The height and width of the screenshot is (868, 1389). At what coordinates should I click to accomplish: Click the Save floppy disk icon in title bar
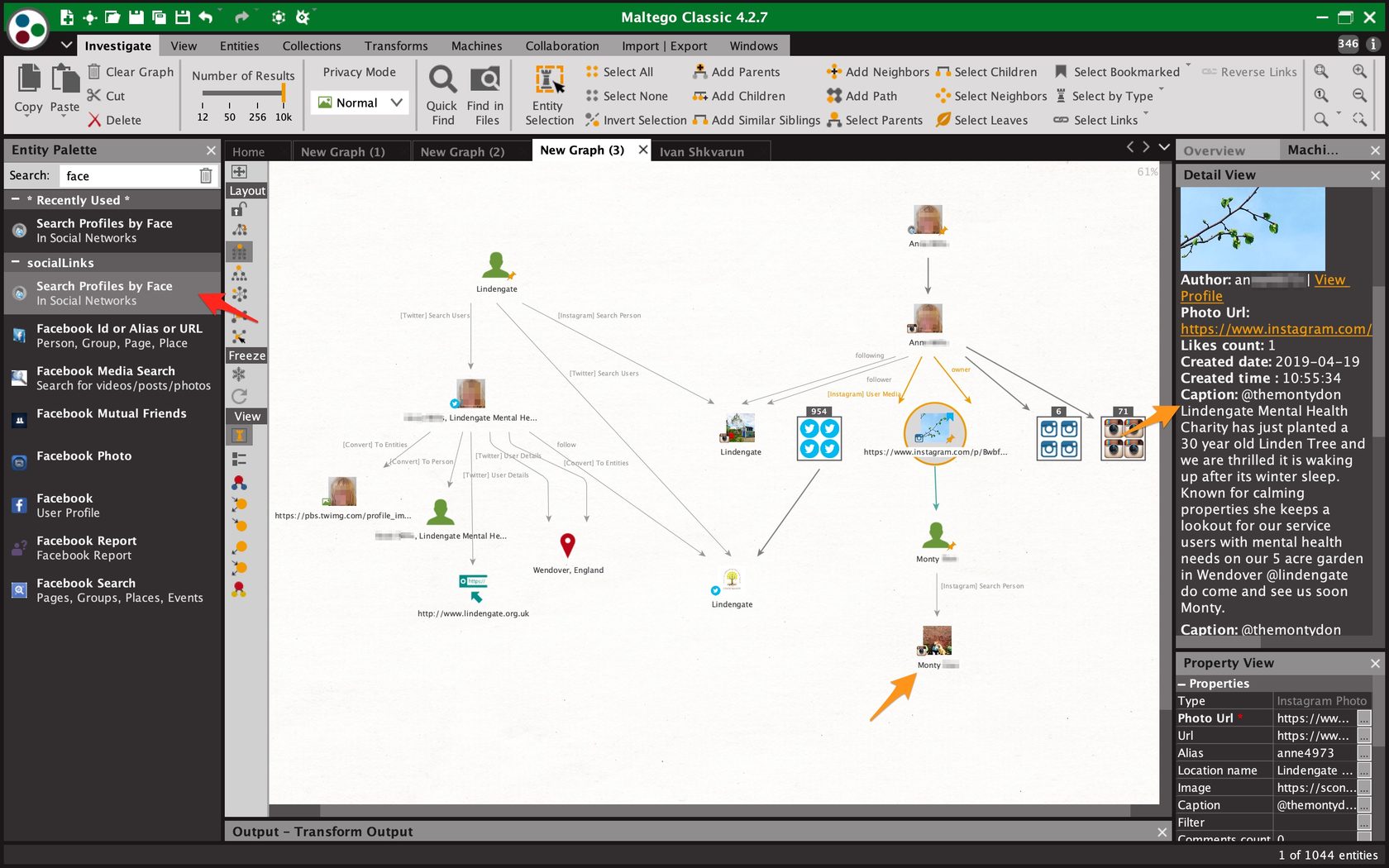point(136,17)
